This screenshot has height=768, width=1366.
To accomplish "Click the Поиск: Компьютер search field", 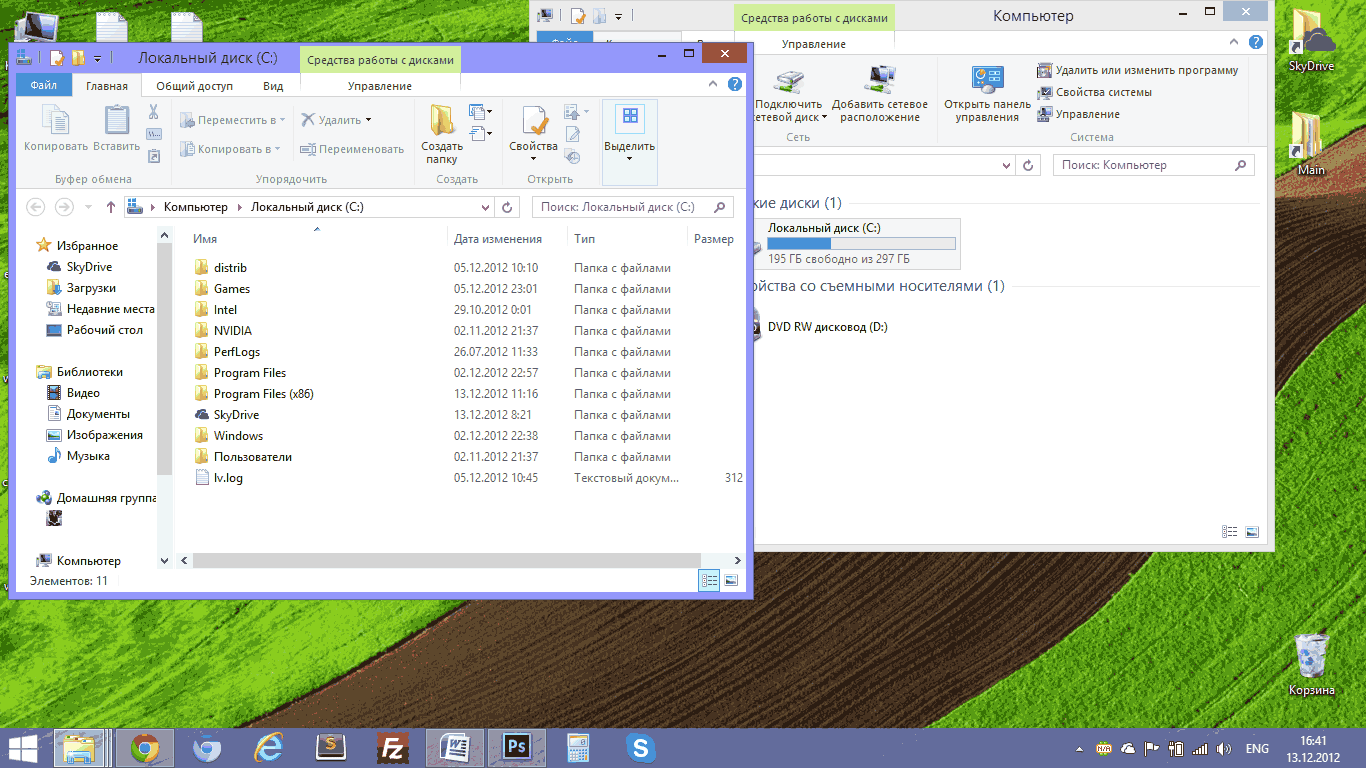I will (1153, 165).
